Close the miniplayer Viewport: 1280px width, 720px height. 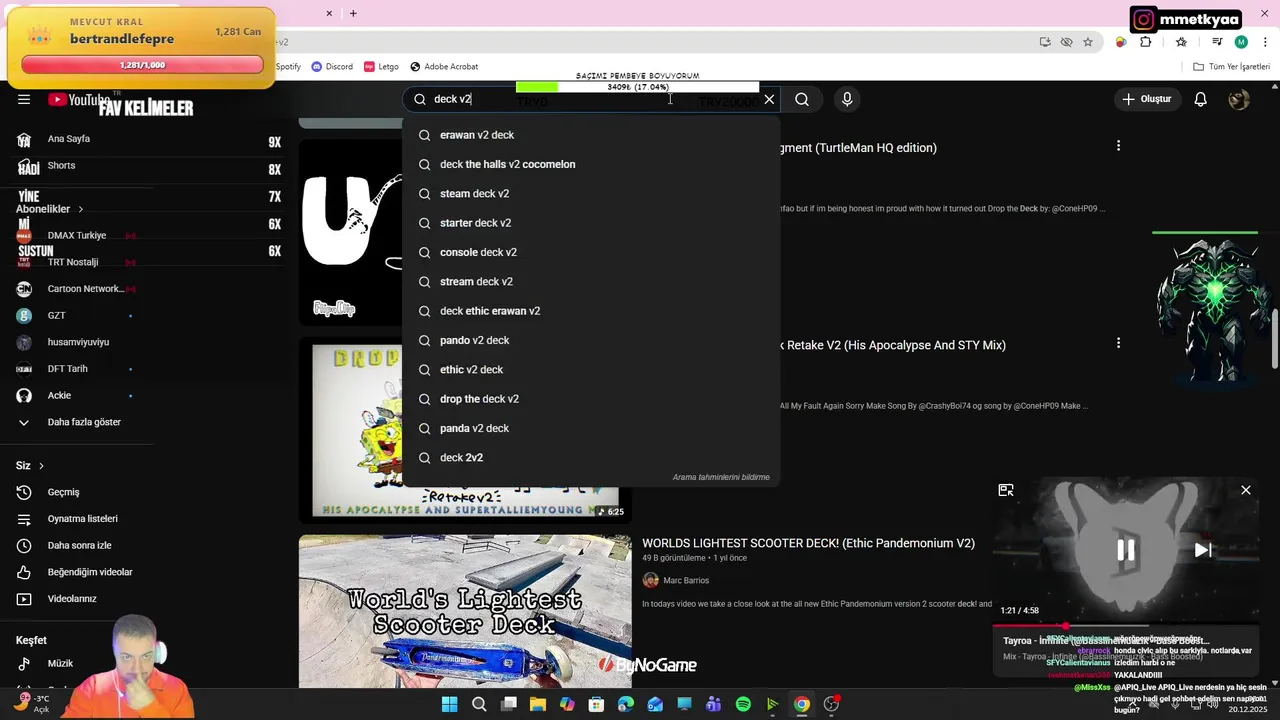coord(1246,490)
